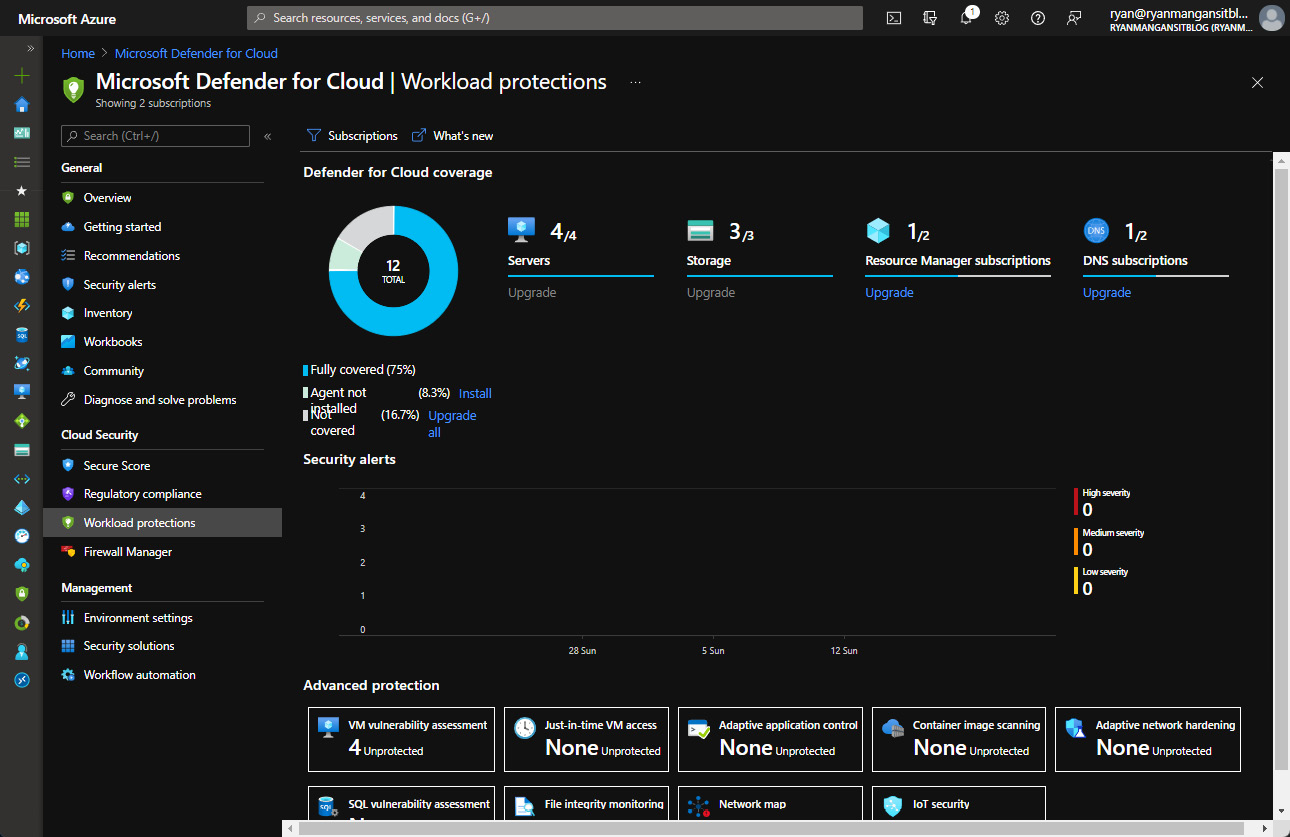Viewport: 1290px width, 837px height.
Task: Focus the menu Search (Ctrl+/) box
Action: click(x=156, y=136)
